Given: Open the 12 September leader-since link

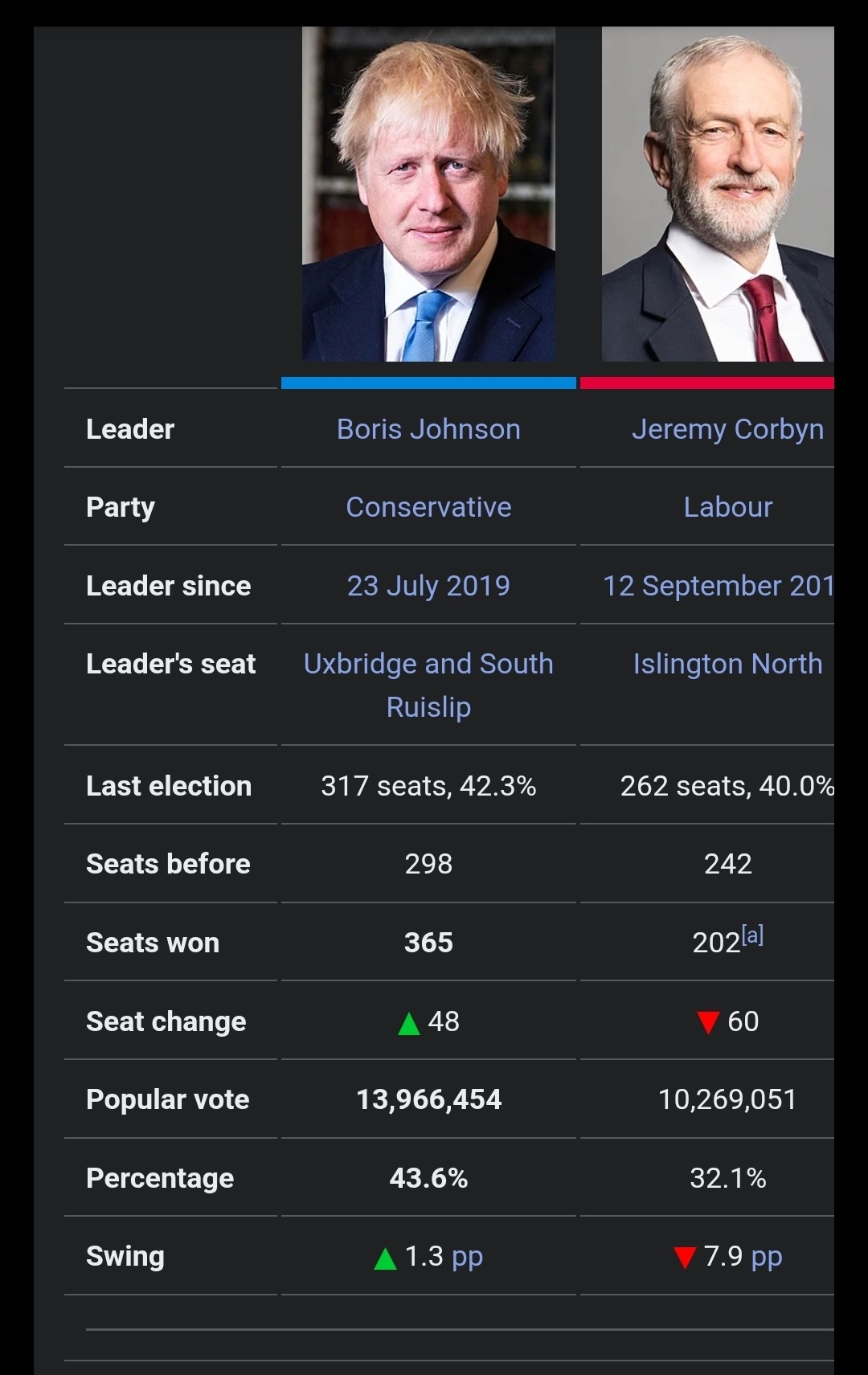Looking at the screenshot, I should click(x=719, y=586).
